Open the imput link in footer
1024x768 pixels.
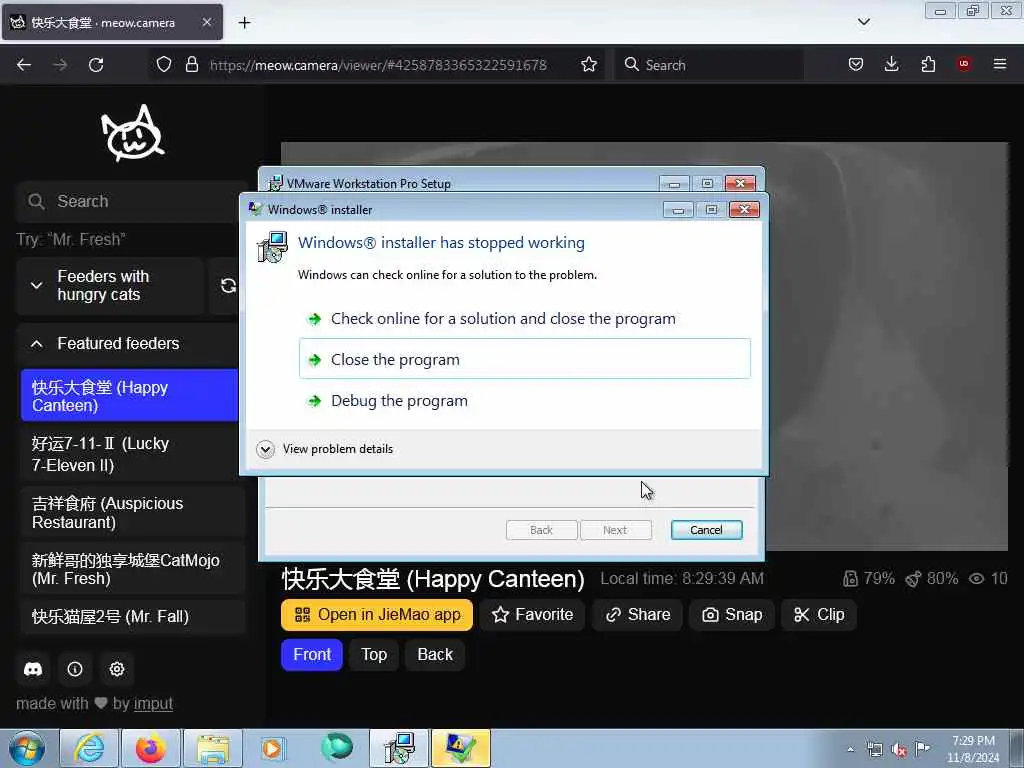[153, 703]
